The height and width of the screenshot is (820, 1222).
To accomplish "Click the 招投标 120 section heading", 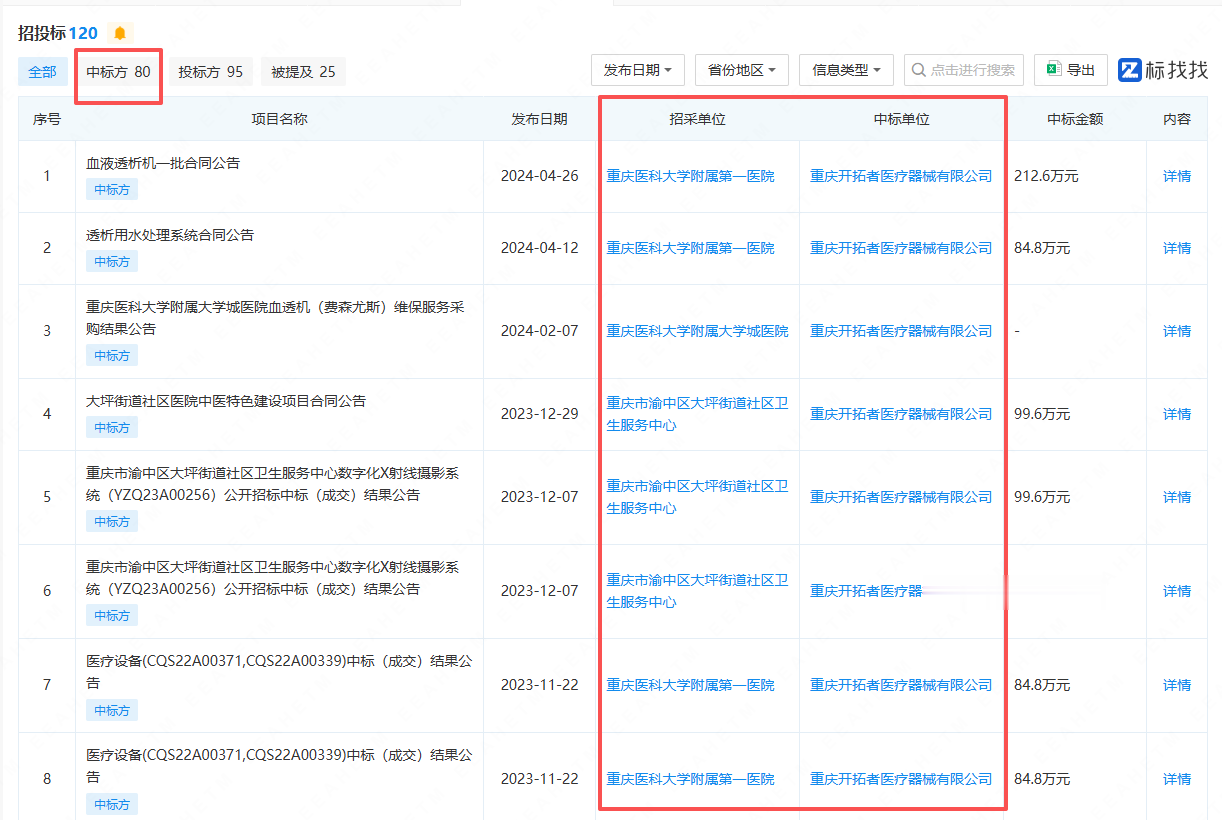I will click(x=58, y=33).
